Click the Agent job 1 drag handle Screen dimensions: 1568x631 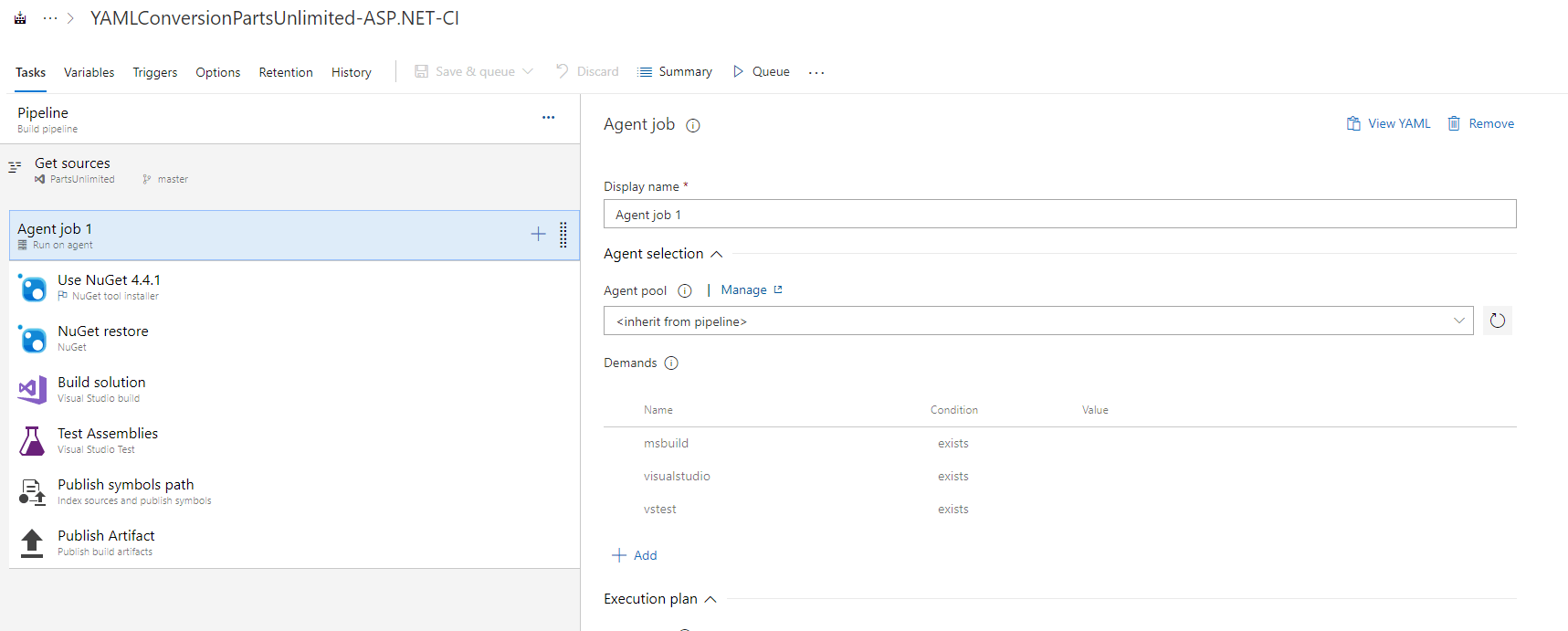click(563, 235)
